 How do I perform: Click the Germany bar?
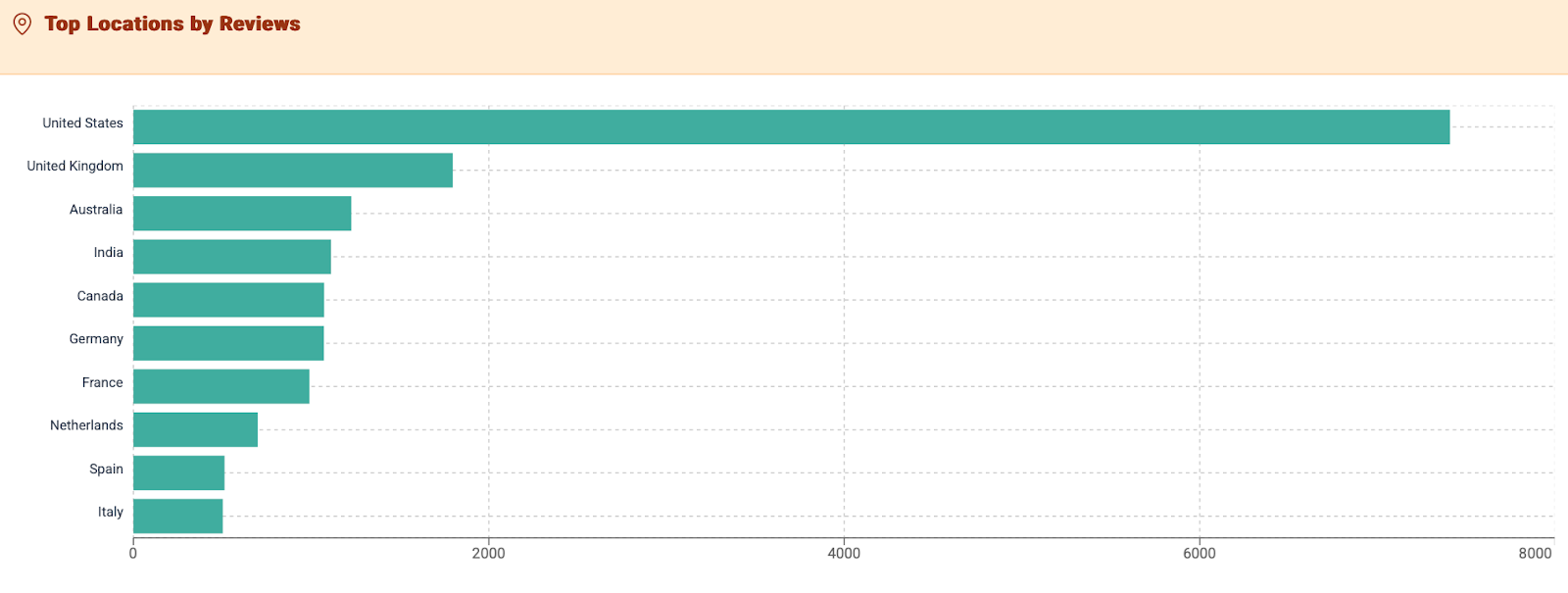point(228,343)
